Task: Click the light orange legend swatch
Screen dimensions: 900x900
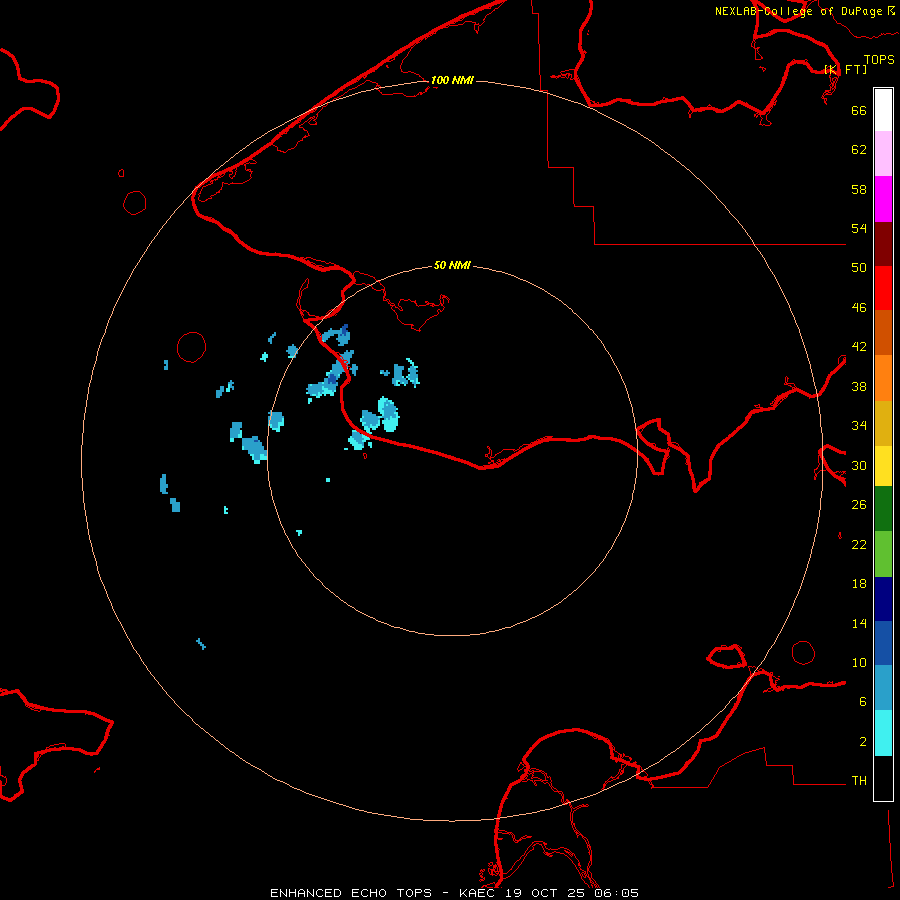Action: point(883,378)
